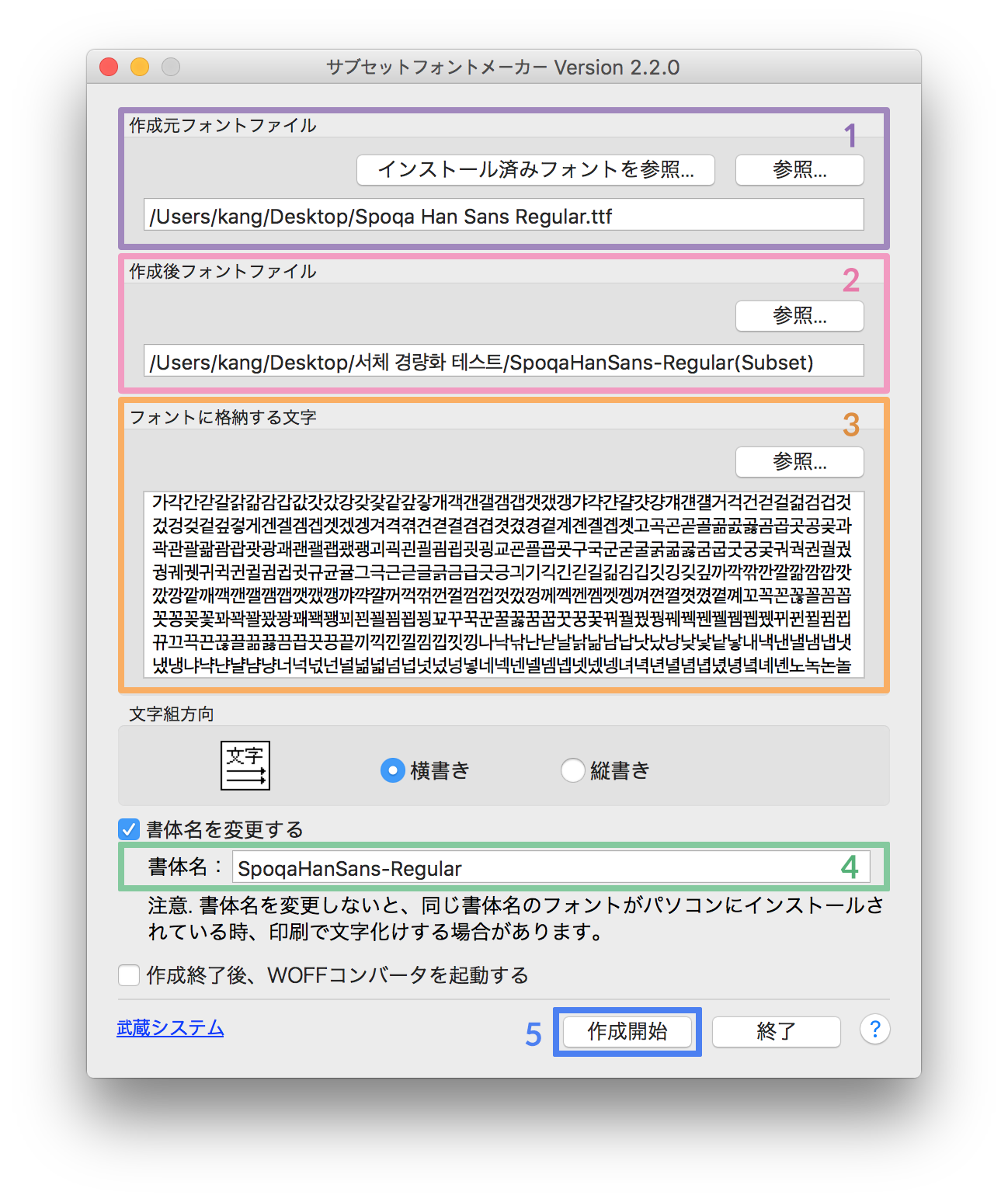Click the output font path input field
The height and width of the screenshot is (1202, 1008).
click(x=504, y=360)
